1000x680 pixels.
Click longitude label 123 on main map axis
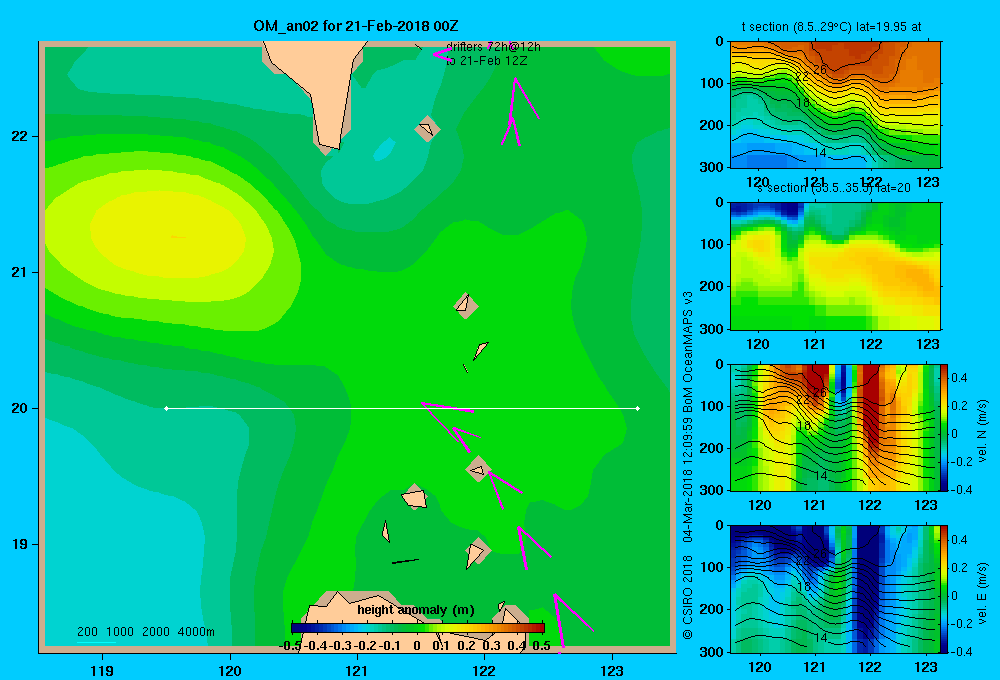(x=612, y=670)
